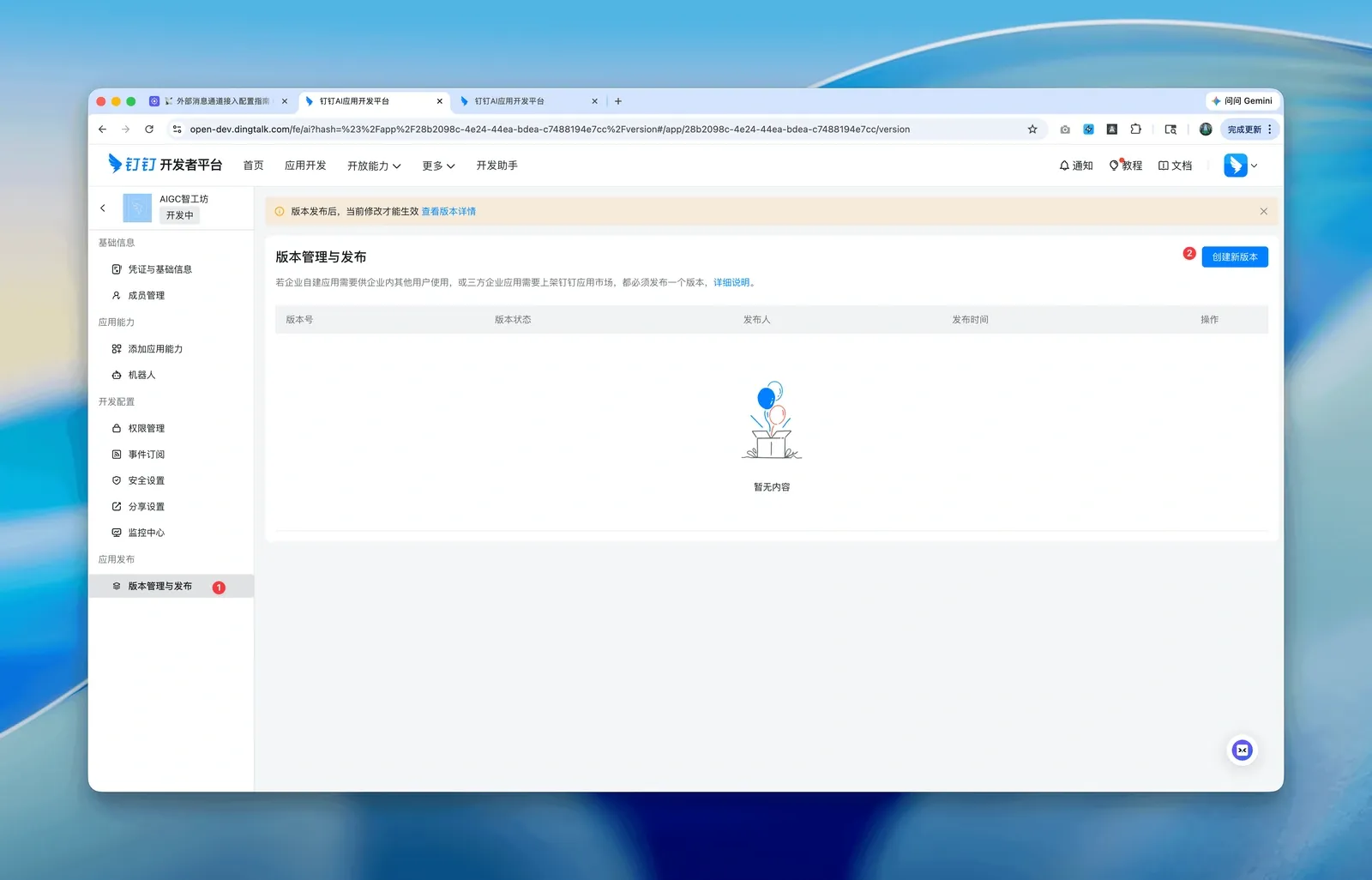Screen dimensions: 1372x880
Task: Click the 版本号 column header
Action: (299, 320)
